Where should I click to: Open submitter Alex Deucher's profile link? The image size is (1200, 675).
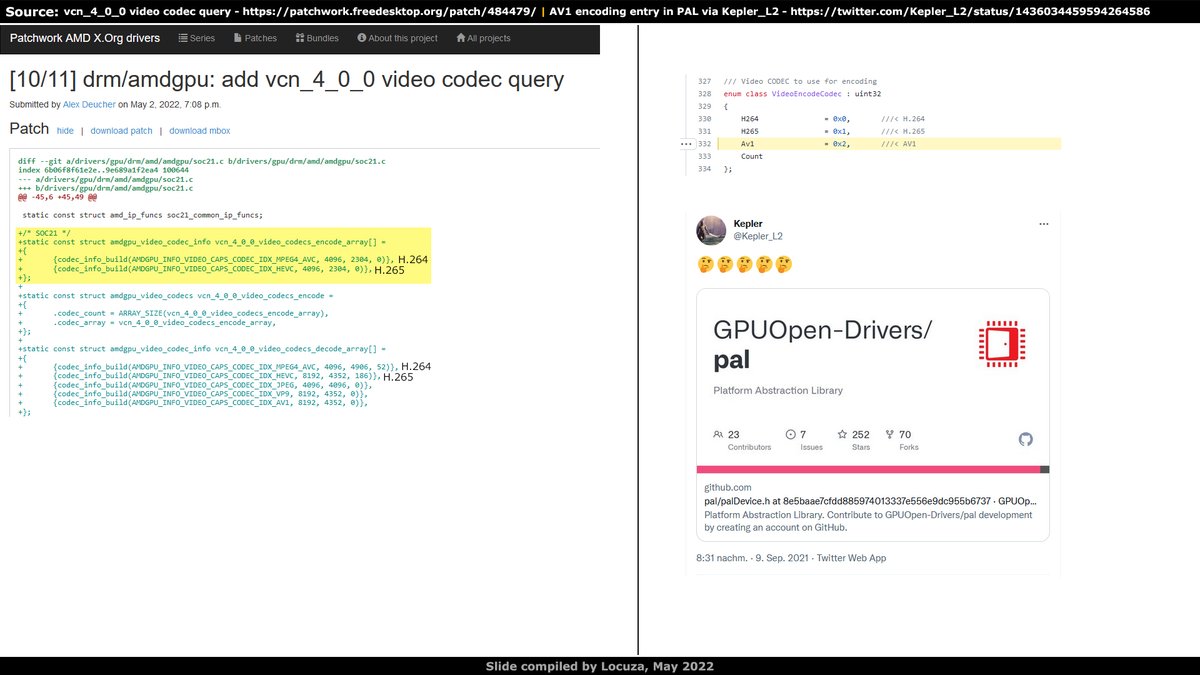click(90, 104)
